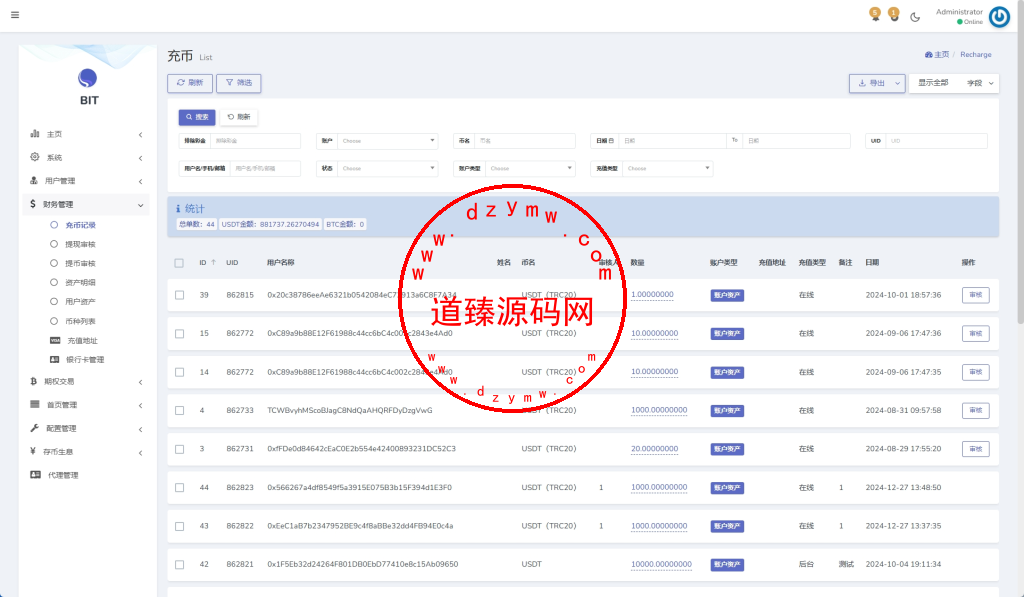Open 用户资产 in the sidebar
Viewport: 1024px width, 597px height.
[x=80, y=302]
